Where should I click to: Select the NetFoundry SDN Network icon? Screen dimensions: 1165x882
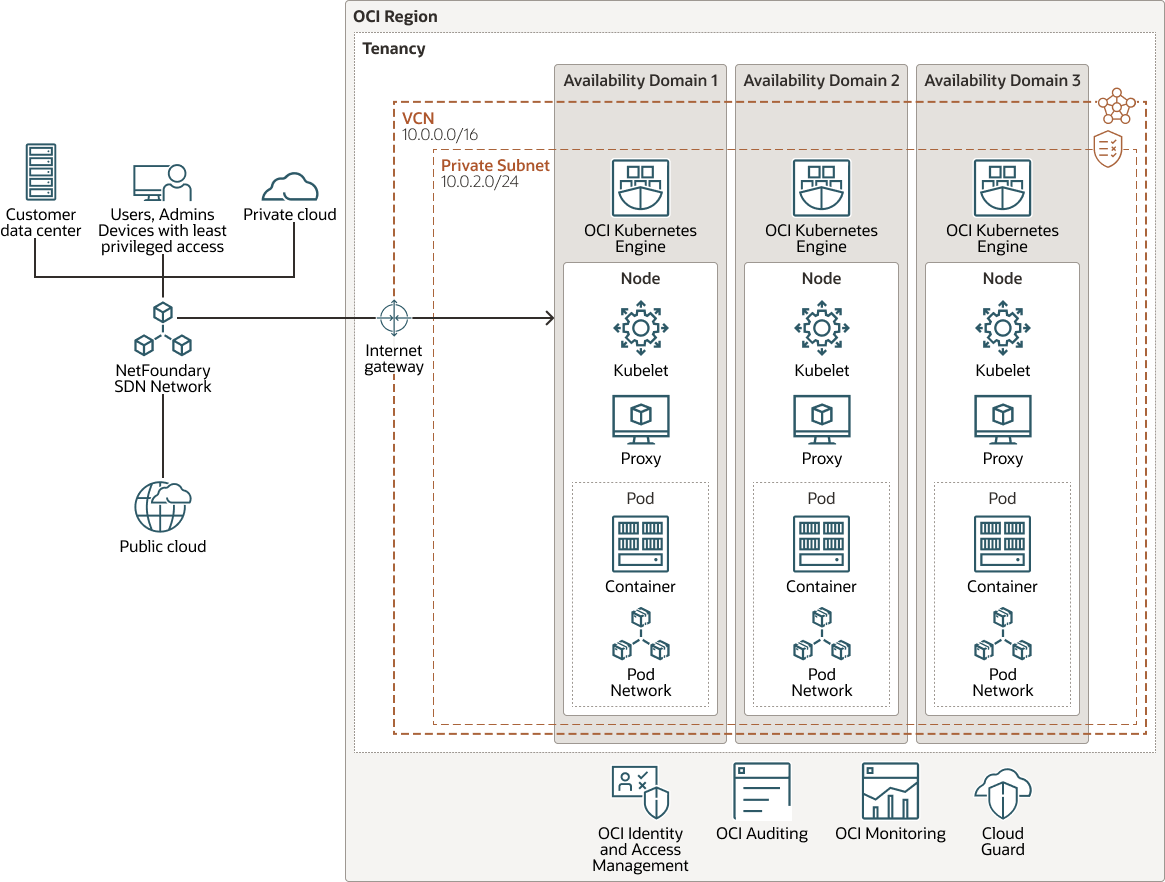163,328
